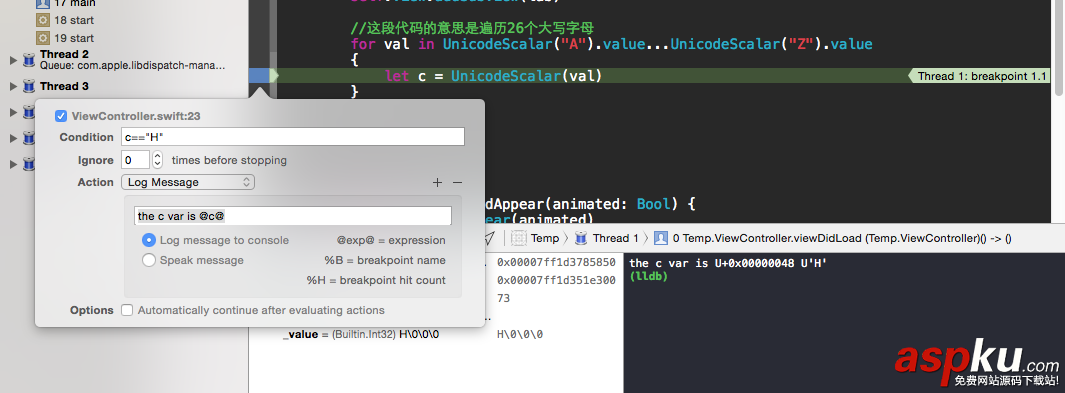Click the Ignore count stepper arrows
1065x393 pixels.
[158, 160]
